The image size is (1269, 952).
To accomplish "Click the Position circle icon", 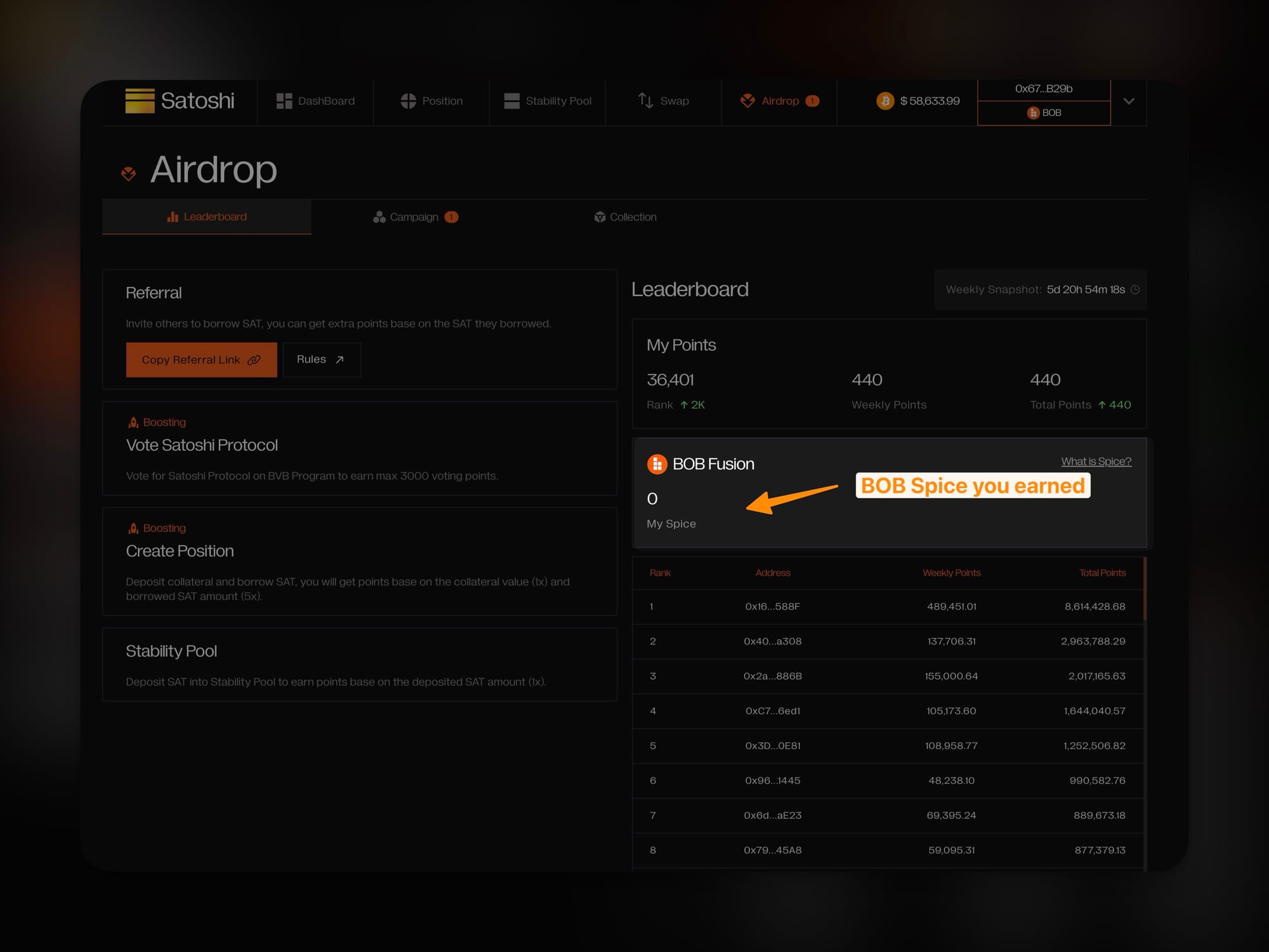I will pyautogui.click(x=408, y=101).
